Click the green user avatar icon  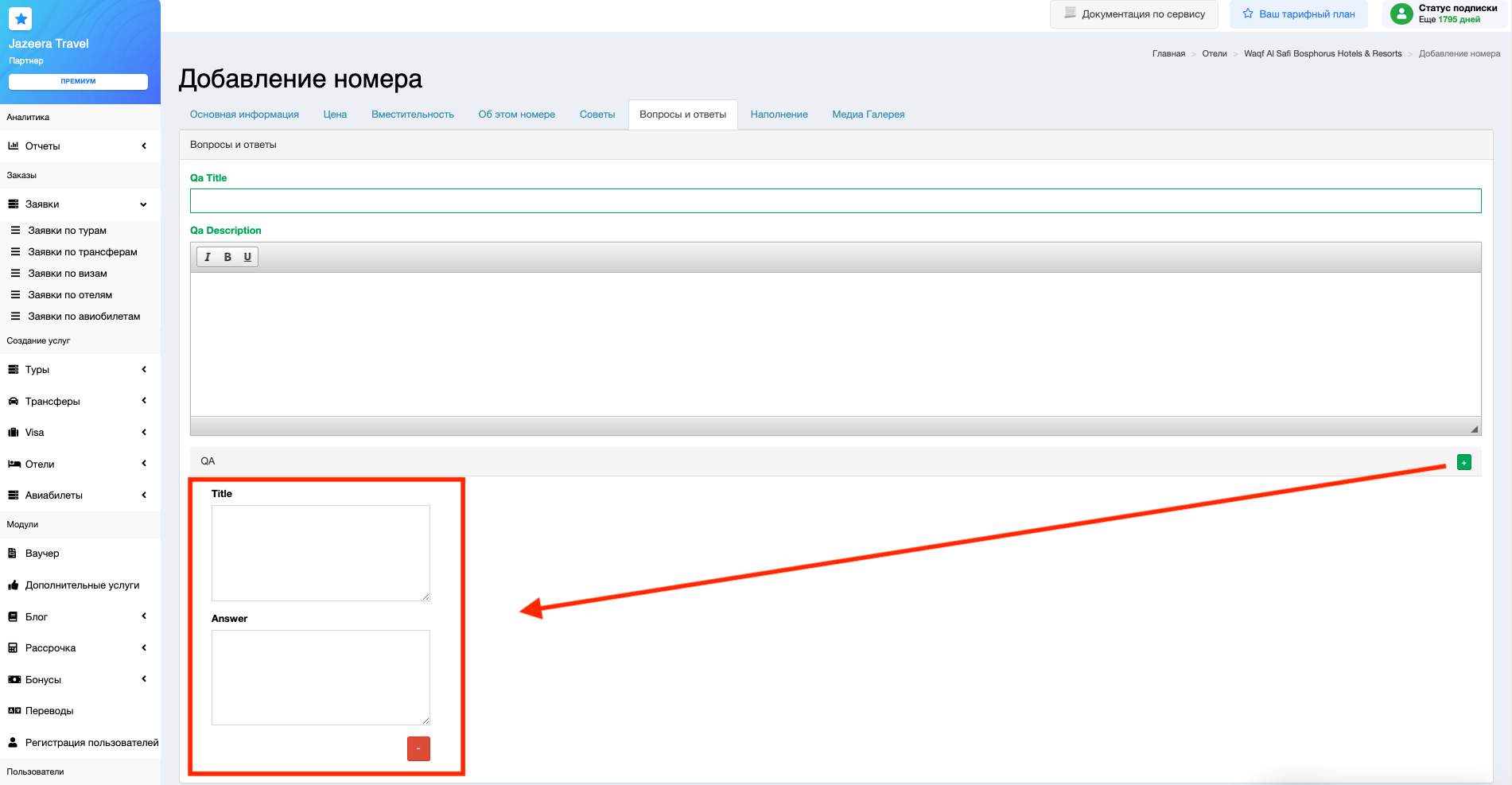click(x=1401, y=14)
